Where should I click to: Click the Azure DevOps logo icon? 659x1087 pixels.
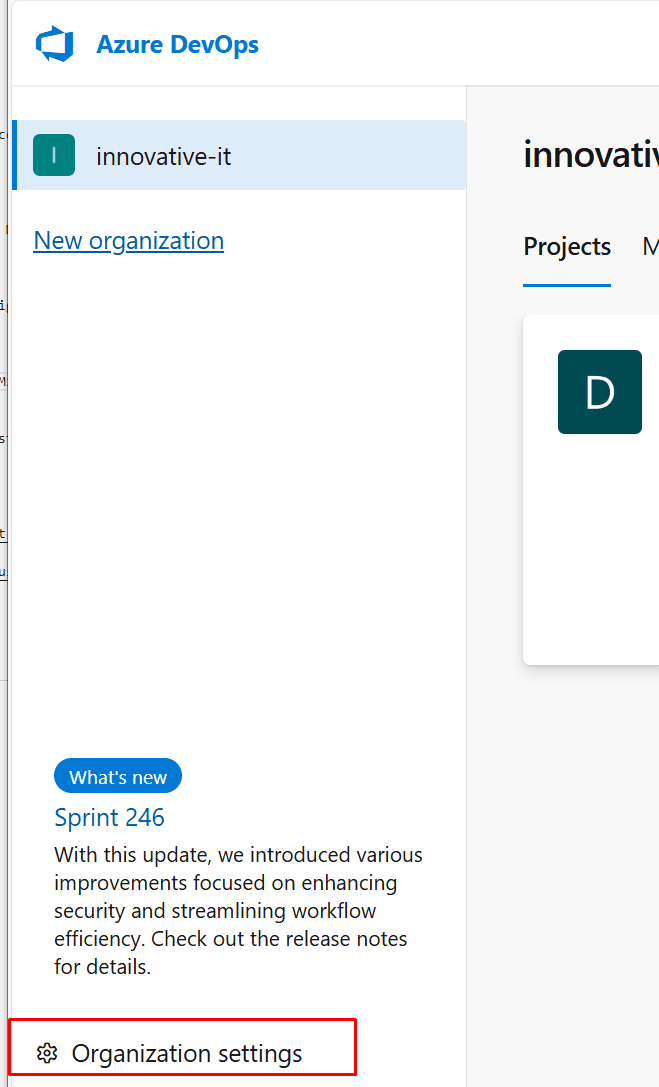(x=55, y=44)
